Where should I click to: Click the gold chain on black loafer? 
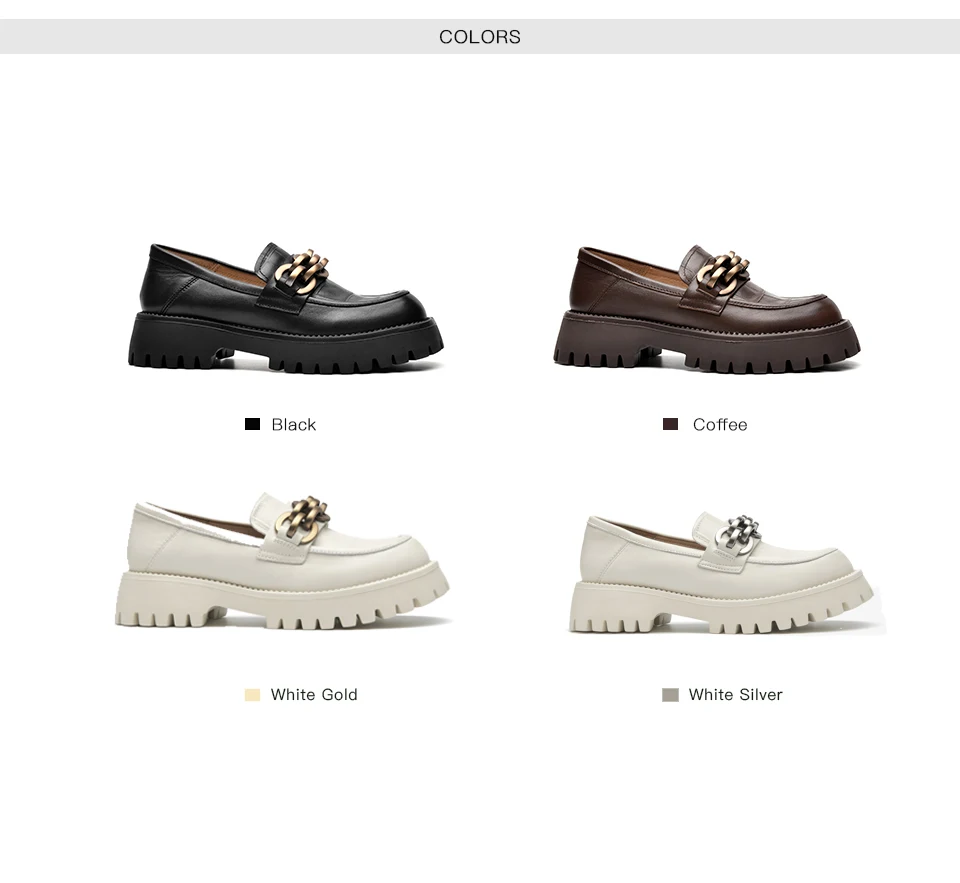[302, 272]
